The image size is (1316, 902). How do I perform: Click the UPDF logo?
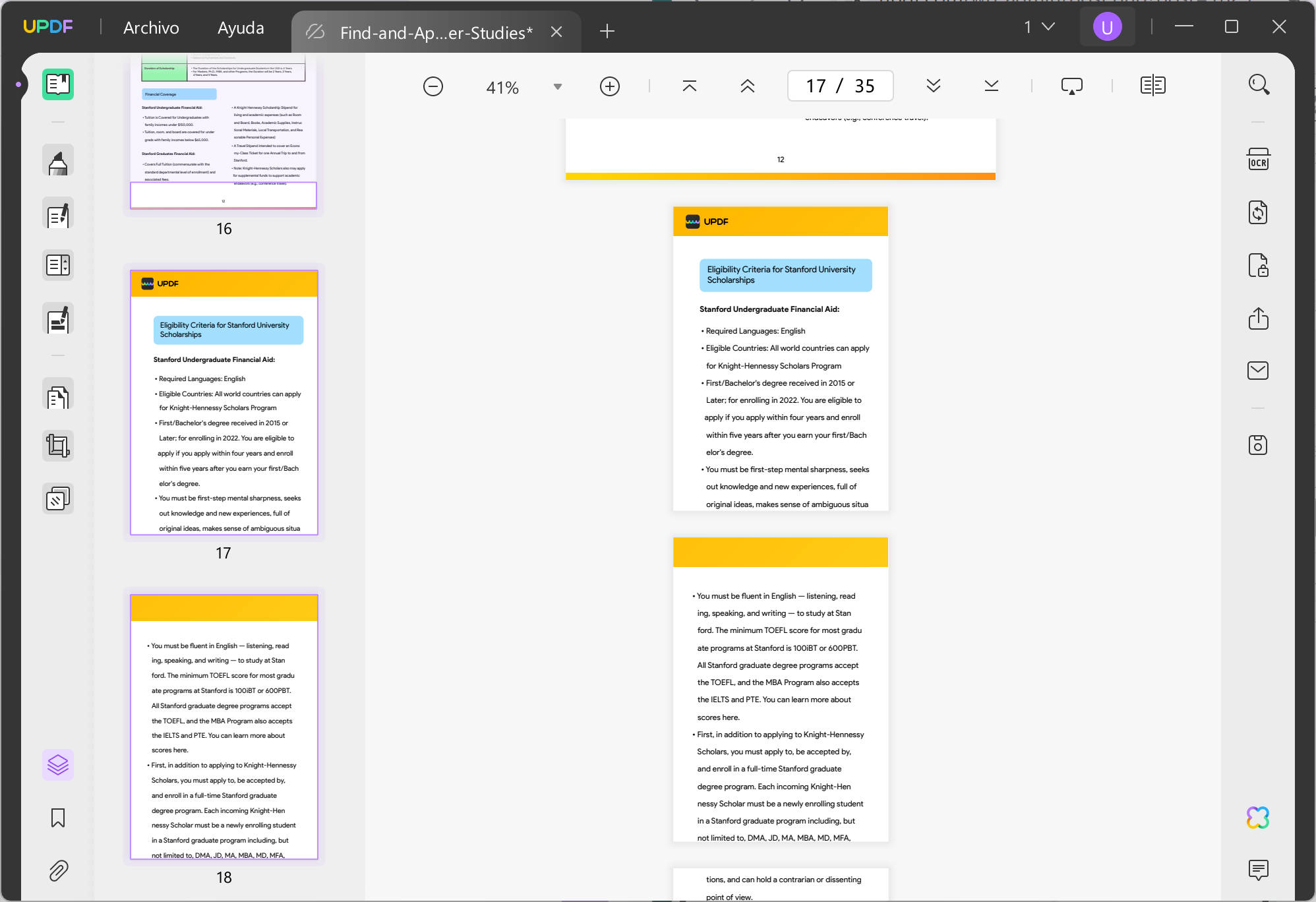[48, 26]
